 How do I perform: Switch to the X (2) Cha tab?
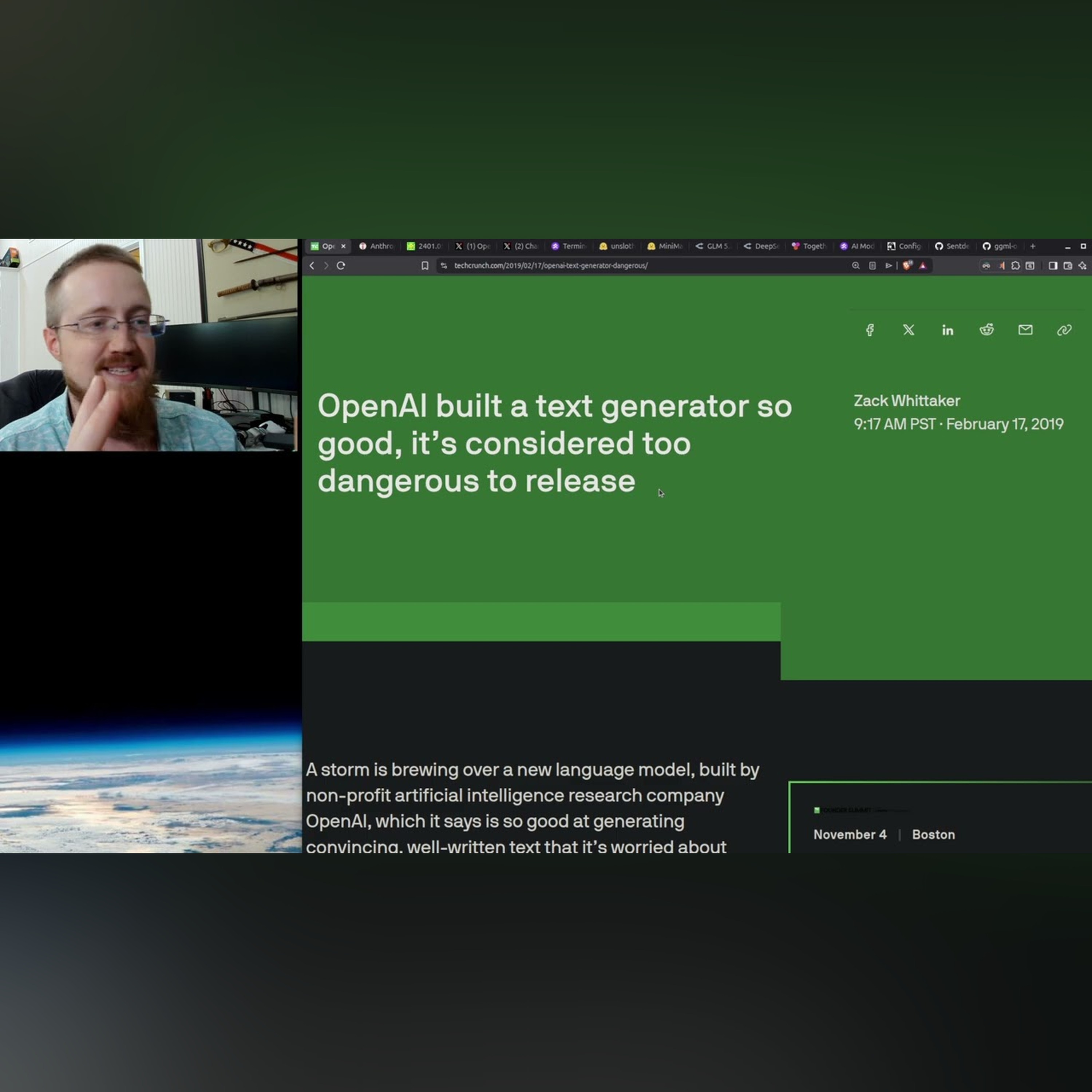click(521, 246)
